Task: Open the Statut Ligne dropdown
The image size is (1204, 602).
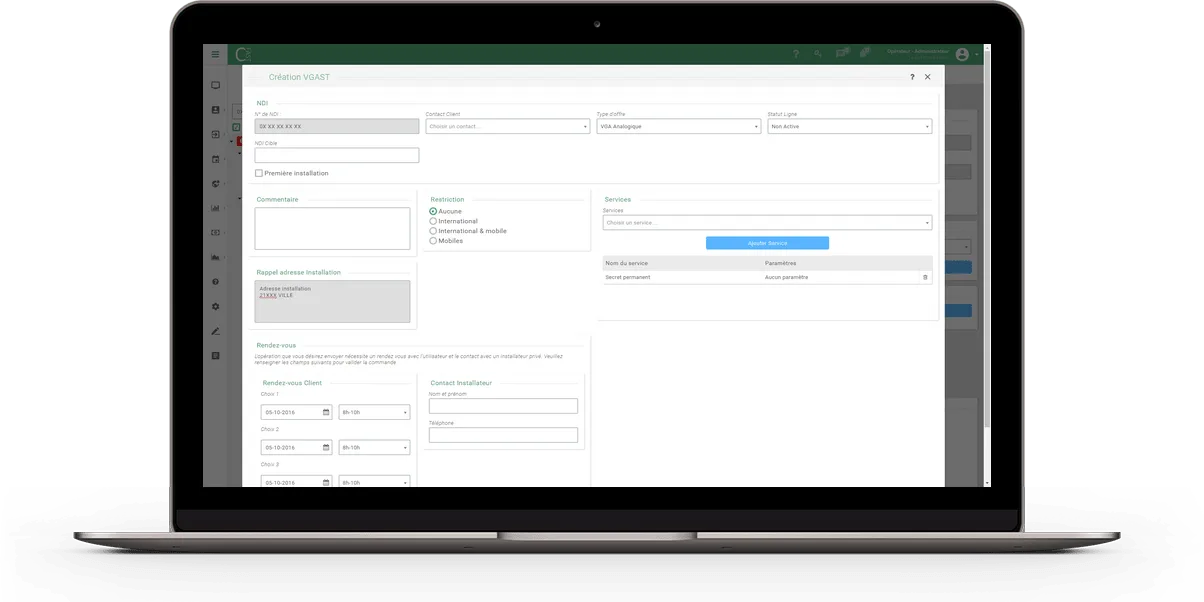Action: coord(850,127)
